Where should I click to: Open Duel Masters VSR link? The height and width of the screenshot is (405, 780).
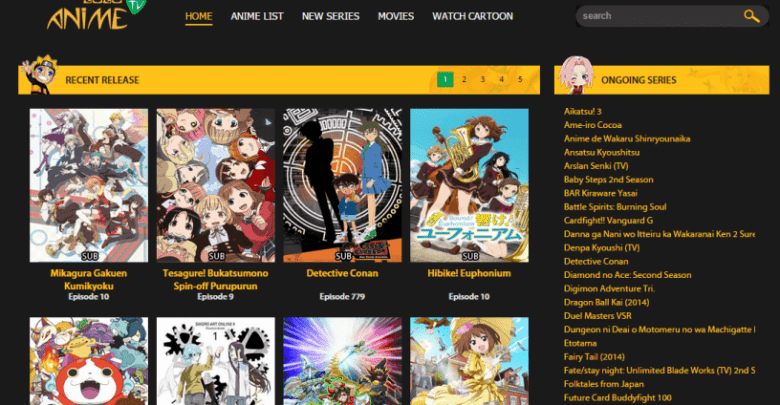(x=597, y=316)
